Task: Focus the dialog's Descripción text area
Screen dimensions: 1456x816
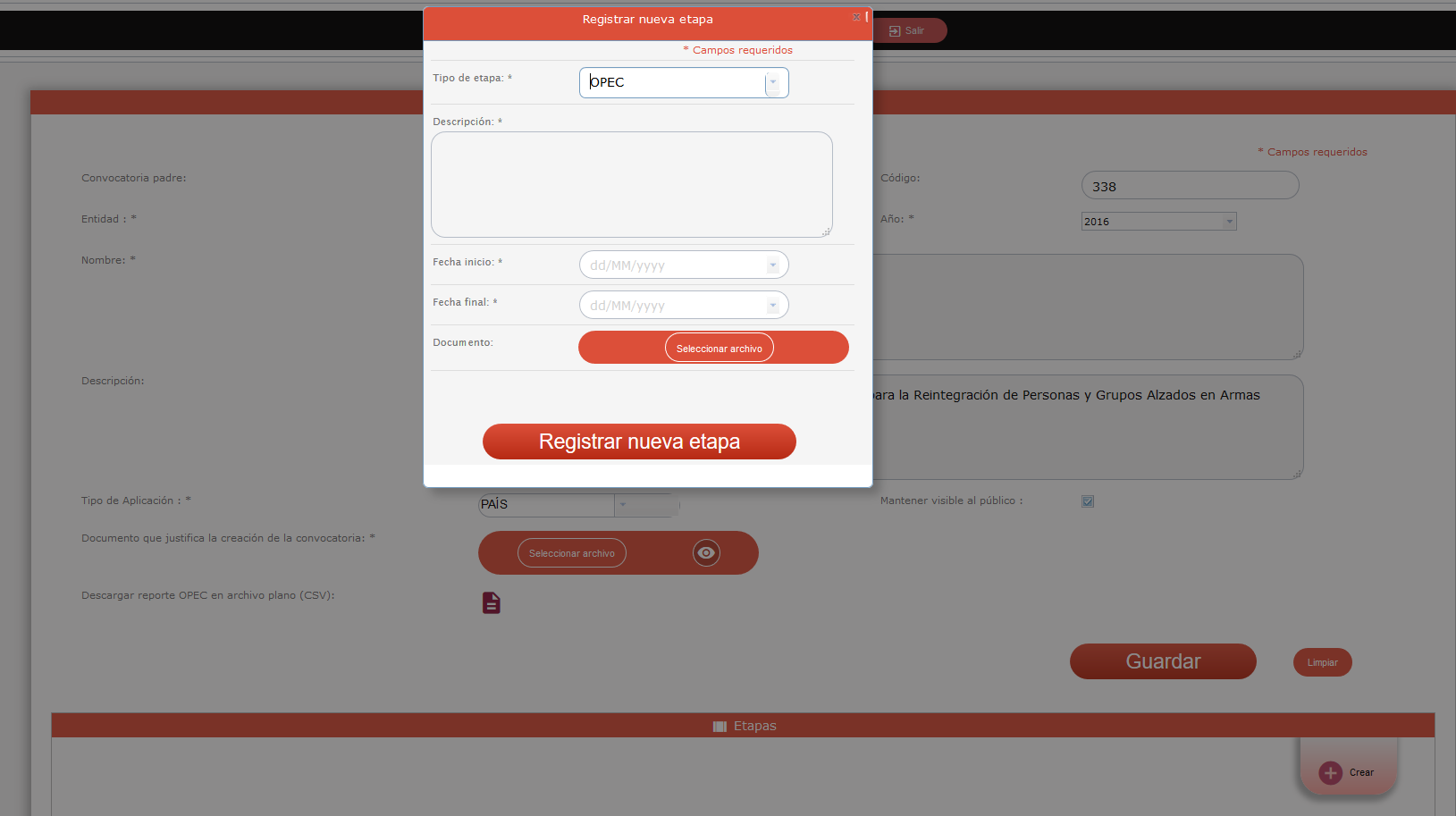Action: 631,184
